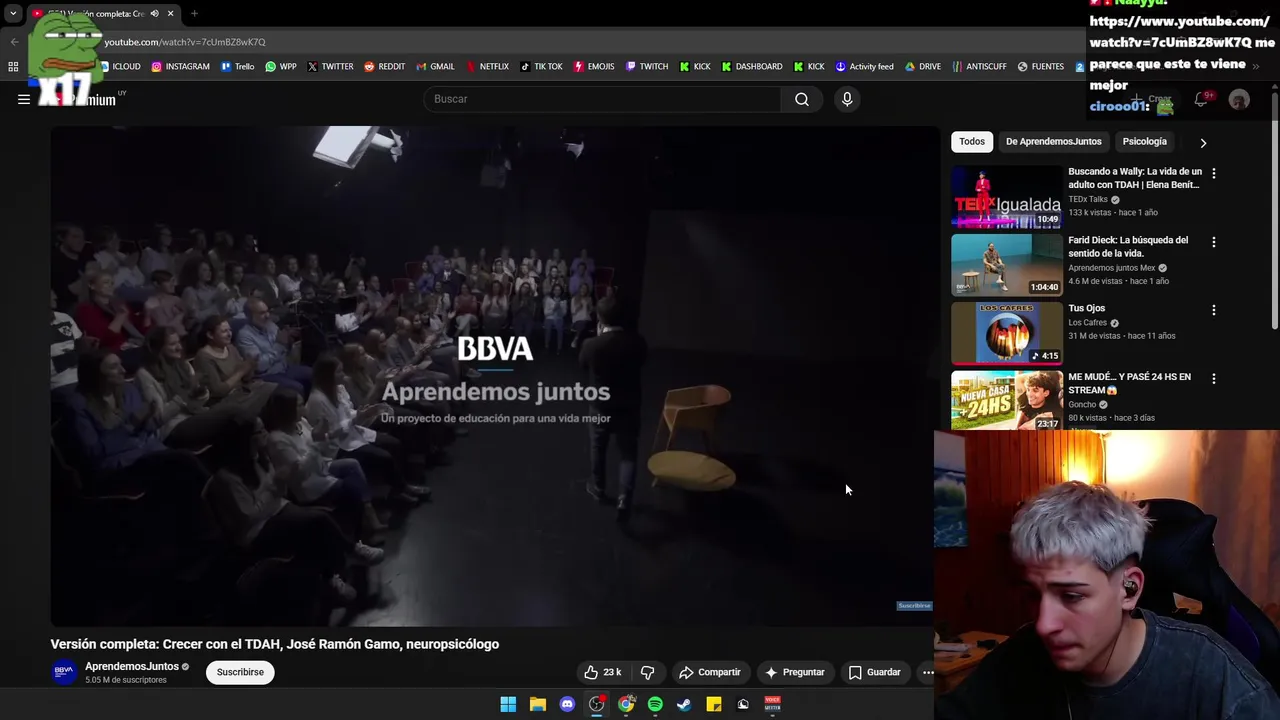The image size is (1280, 720).
Task: Dislike the video with thumbs-down
Action: click(x=647, y=672)
